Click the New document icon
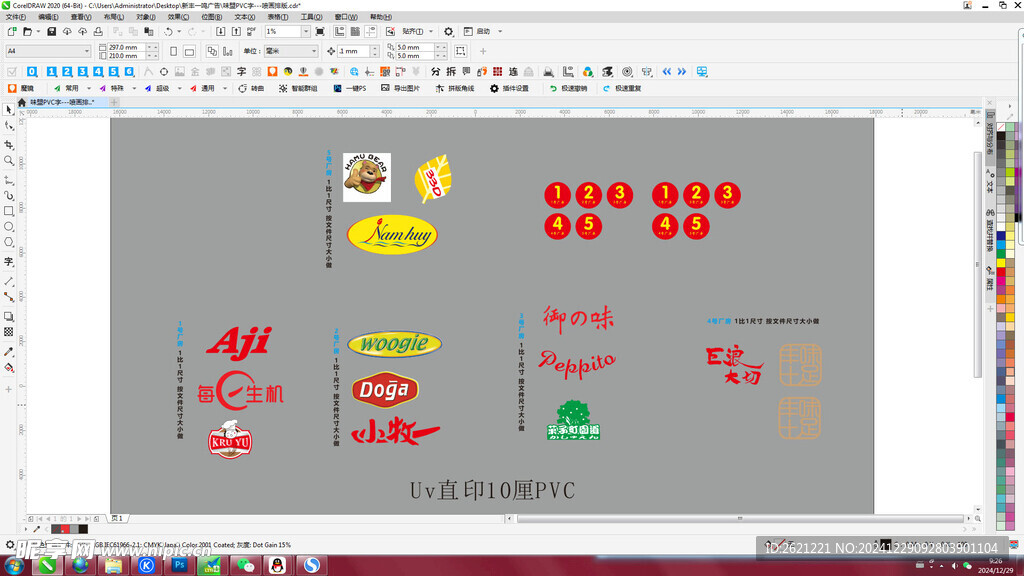Image resolution: width=1024 pixels, height=576 pixels. point(12,31)
